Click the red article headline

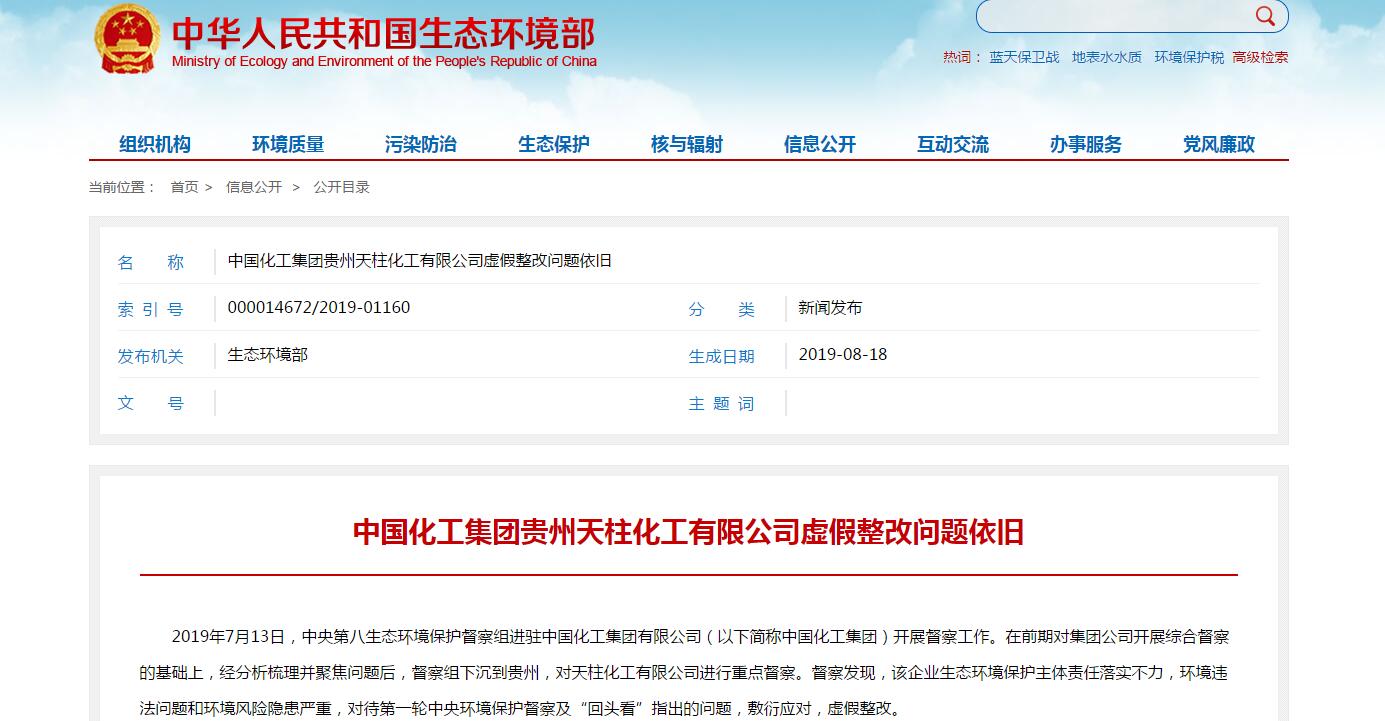tap(689, 531)
